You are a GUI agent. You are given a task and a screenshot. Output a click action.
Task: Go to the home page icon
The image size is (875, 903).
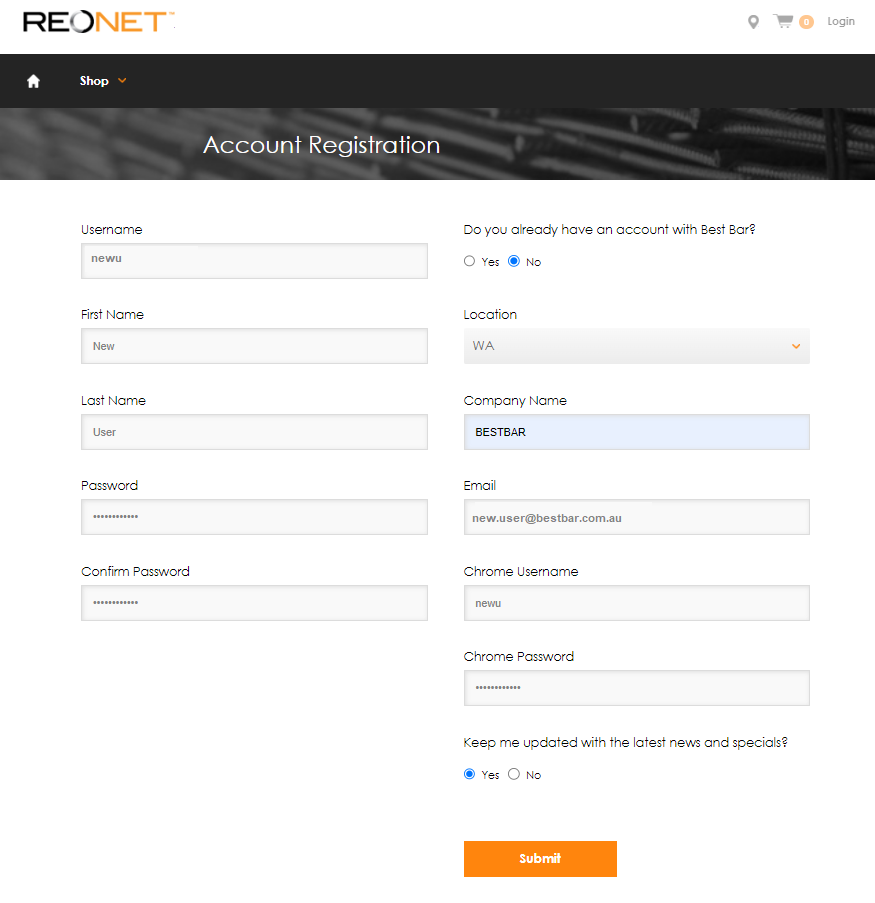point(33,81)
